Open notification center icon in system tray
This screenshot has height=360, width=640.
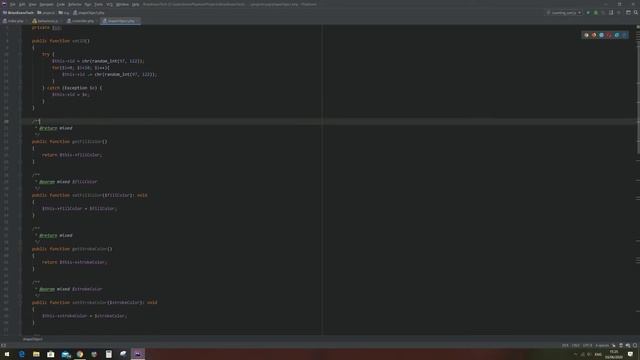(631, 354)
